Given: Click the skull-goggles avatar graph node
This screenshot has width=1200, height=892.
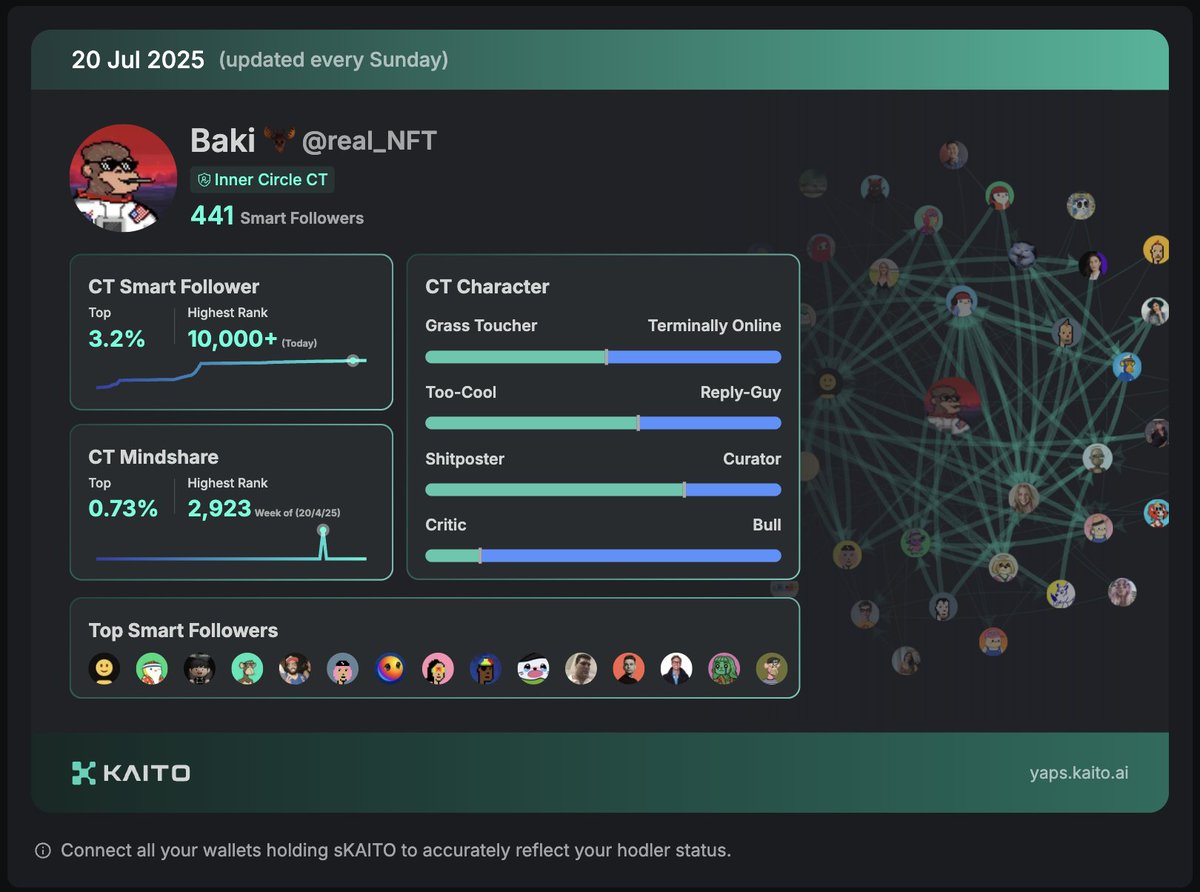Looking at the screenshot, I should pos(1080,206).
